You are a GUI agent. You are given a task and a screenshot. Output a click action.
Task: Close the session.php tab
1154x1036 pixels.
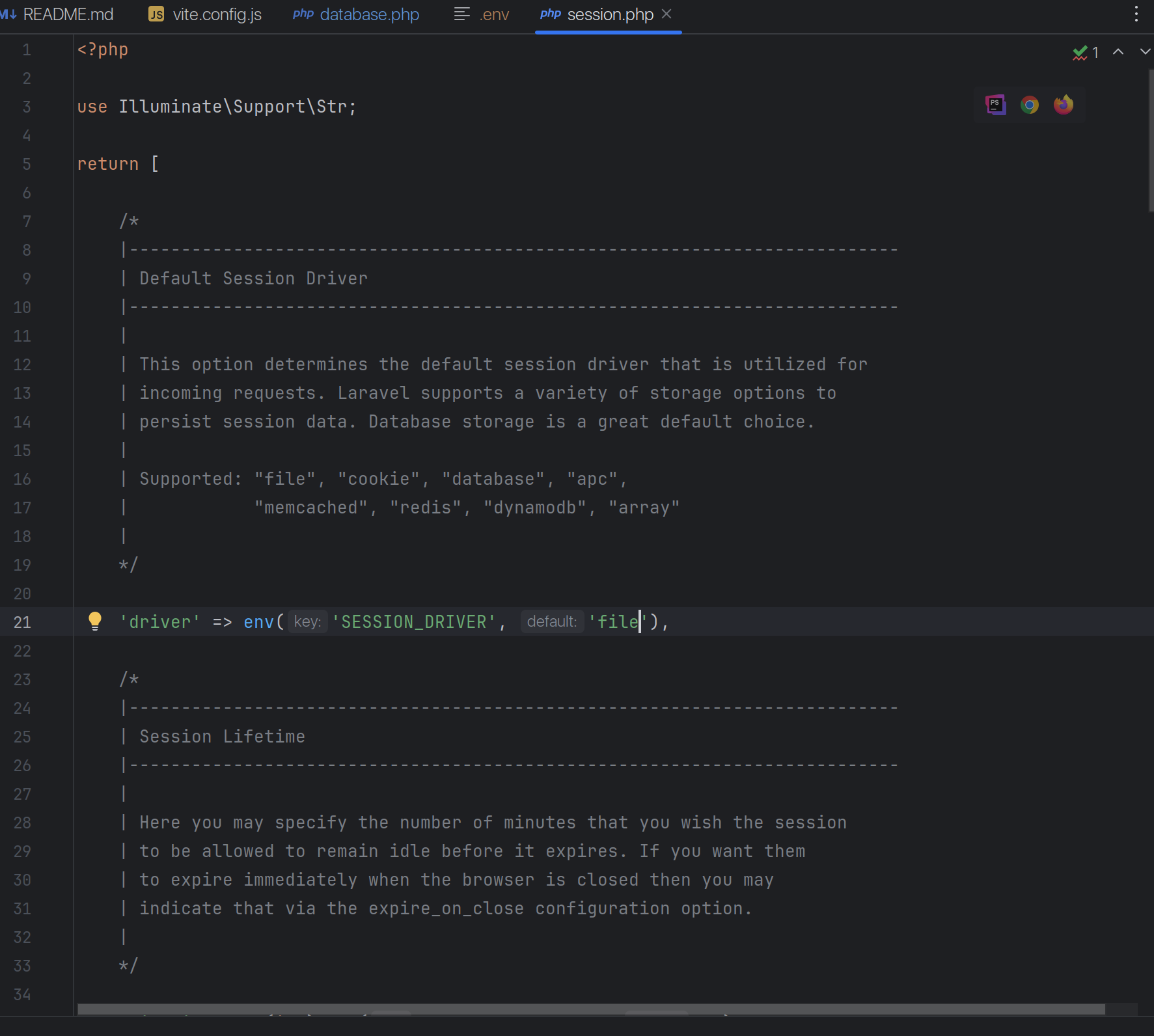(666, 14)
